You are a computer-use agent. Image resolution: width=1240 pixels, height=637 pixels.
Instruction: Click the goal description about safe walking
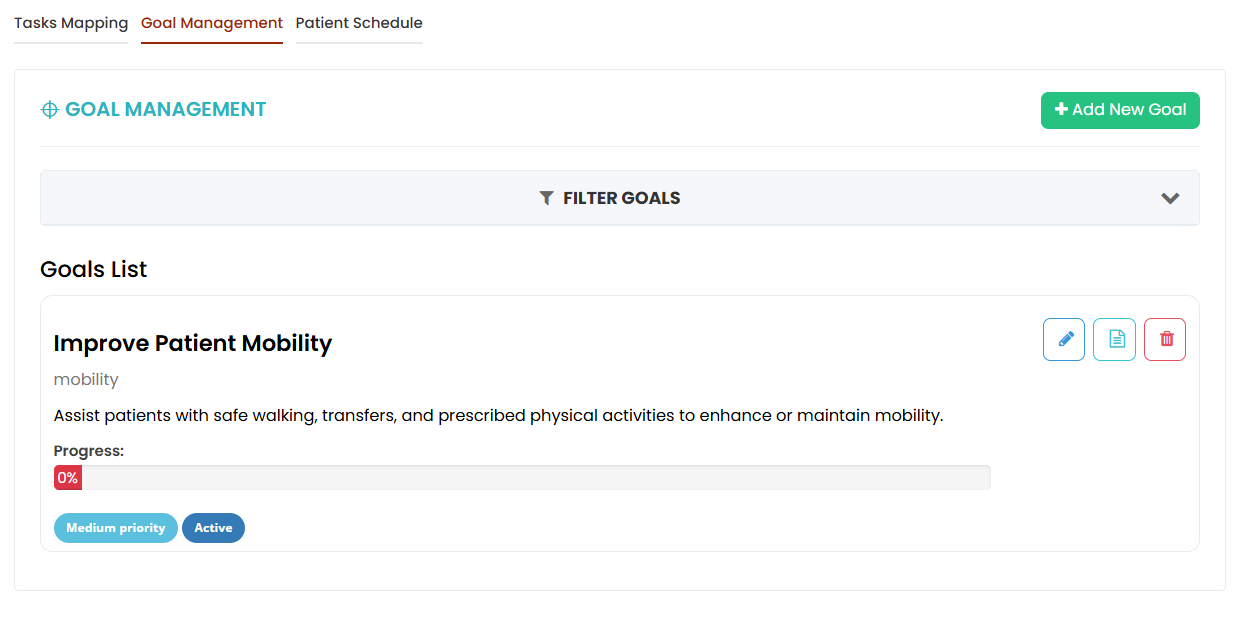tap(498, 415)
